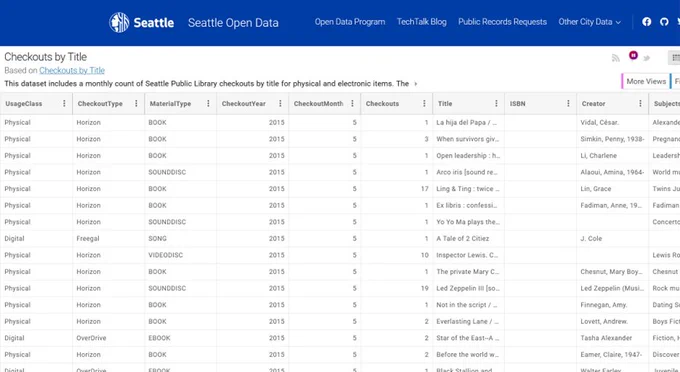Sort by the Title column header
680x372 pixels.
coord(445,104)
